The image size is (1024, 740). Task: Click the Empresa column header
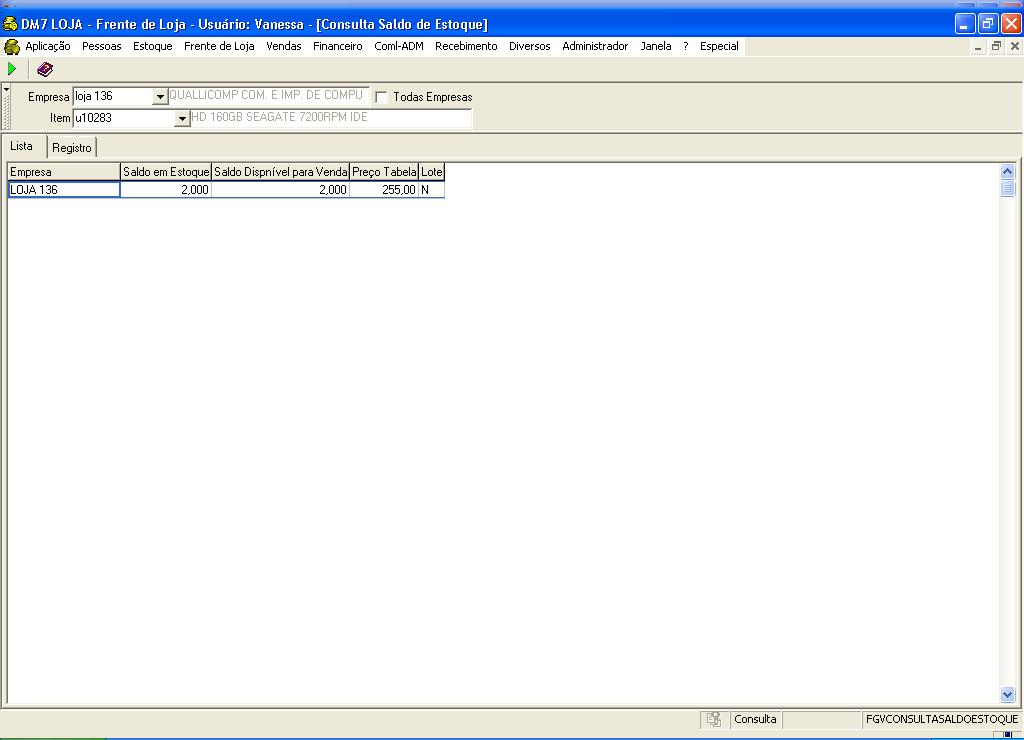pyautogui.click(x=64, y=172)
